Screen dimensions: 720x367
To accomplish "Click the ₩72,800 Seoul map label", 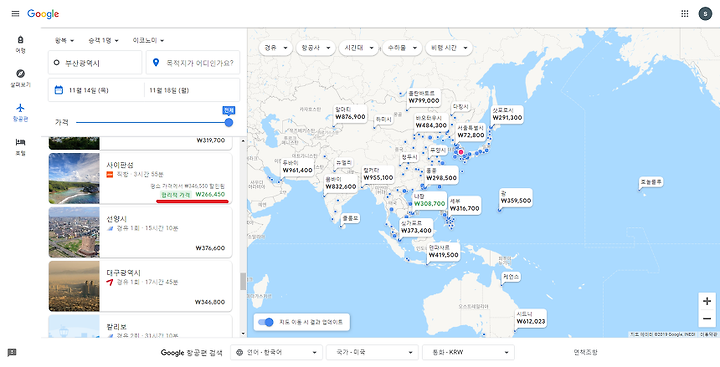I will 471,131.
